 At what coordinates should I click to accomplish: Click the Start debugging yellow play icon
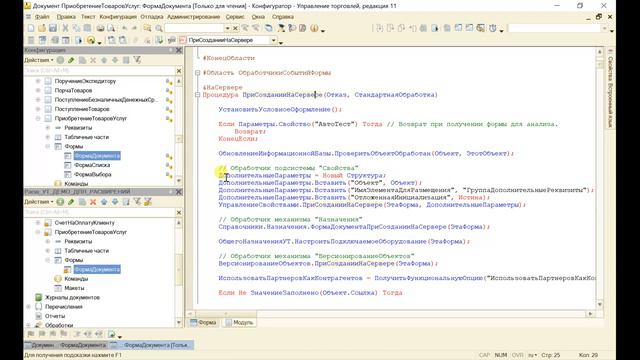pos(91,40)
